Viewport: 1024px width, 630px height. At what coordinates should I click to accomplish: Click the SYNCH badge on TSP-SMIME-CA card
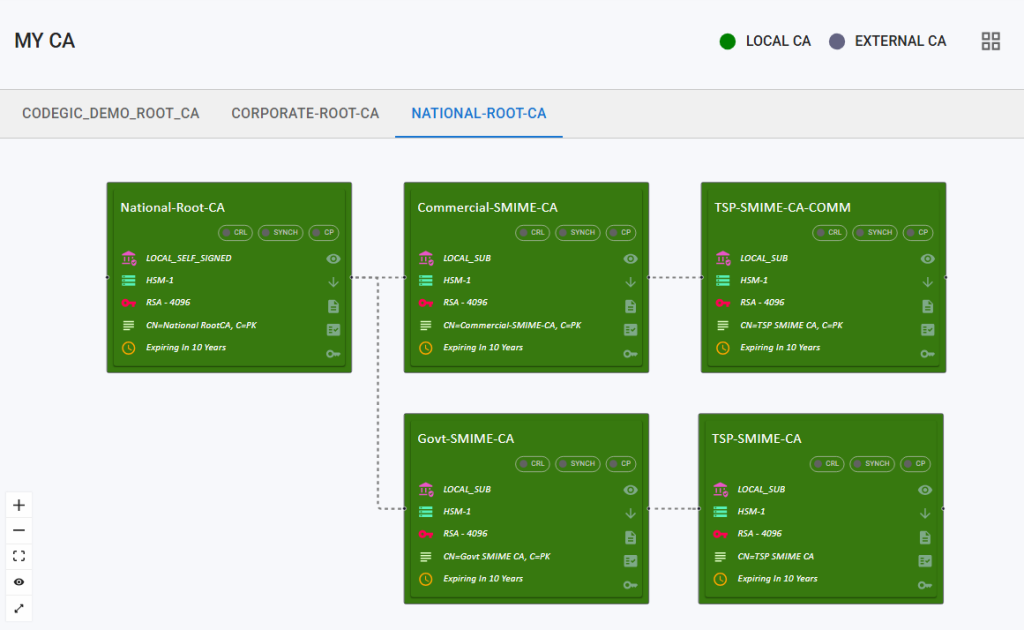tap(872, 464)
